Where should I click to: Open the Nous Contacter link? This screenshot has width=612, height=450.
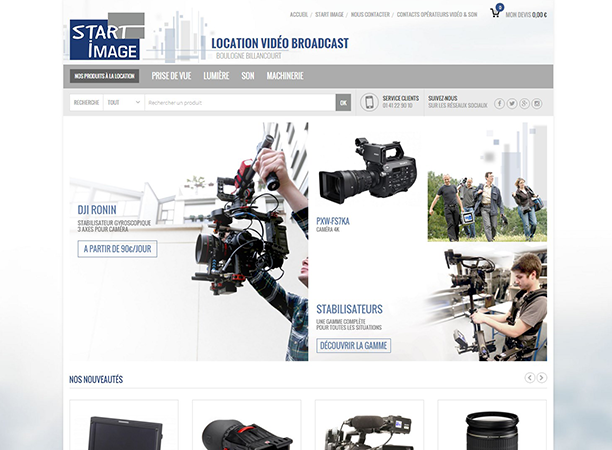click(370, 15)
